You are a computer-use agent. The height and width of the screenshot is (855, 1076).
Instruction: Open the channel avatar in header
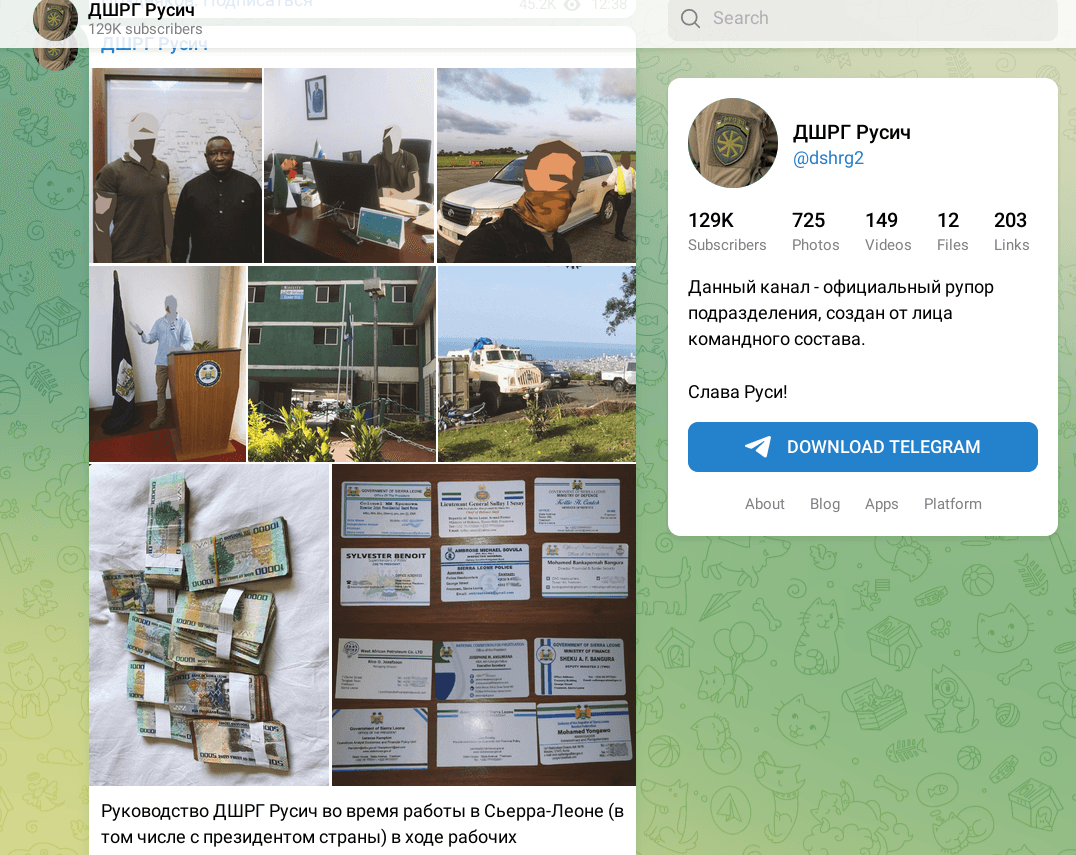coord(55,17)
